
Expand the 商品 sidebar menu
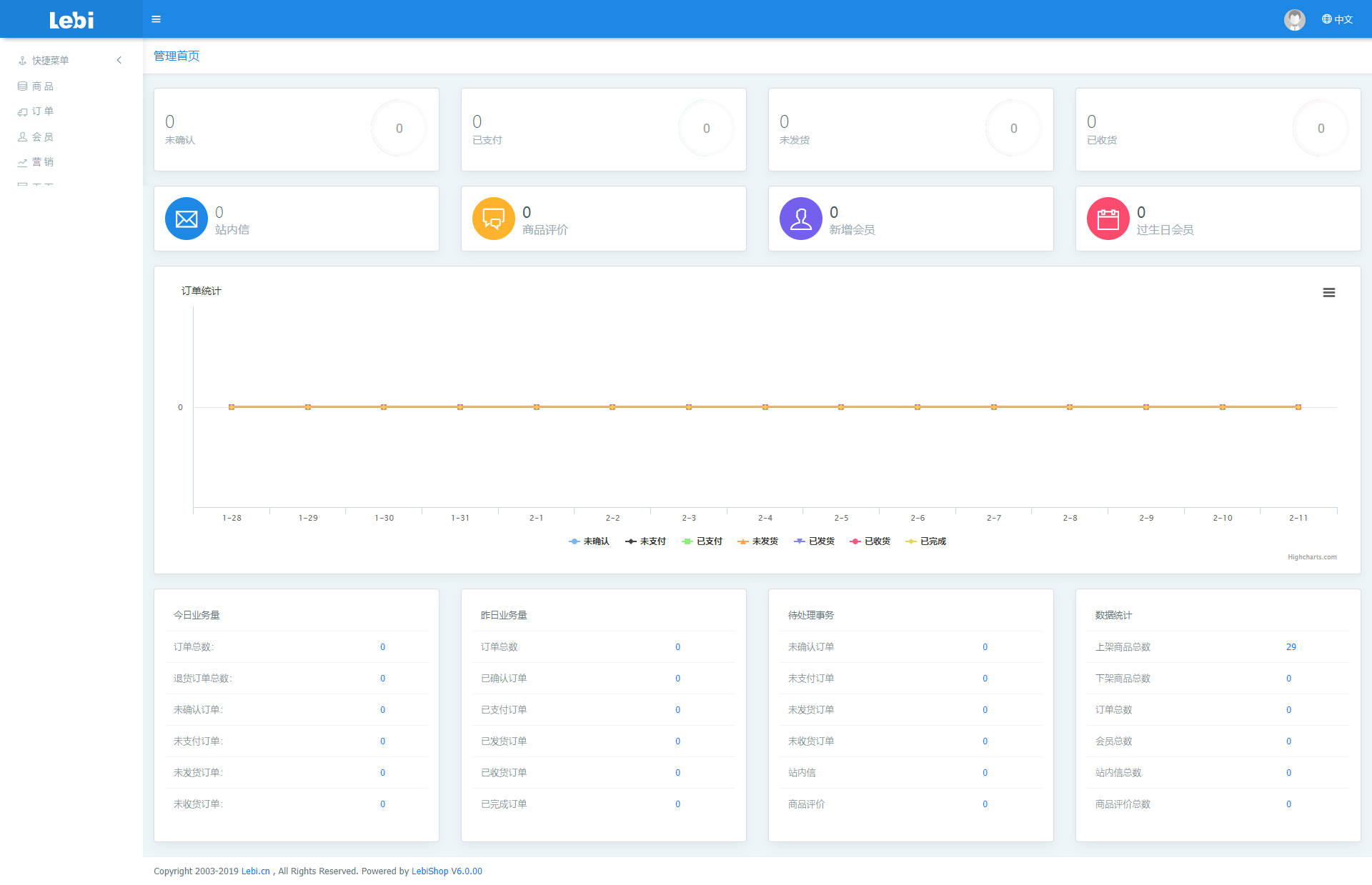click(x=42, y=86)
